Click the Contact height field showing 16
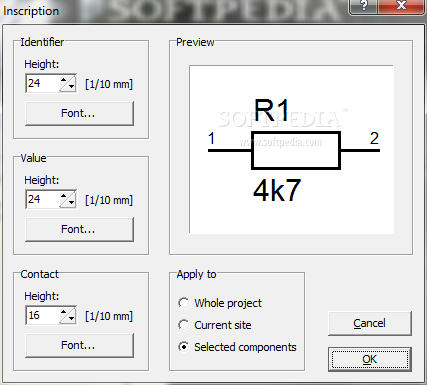Screen dimensions: 427x385 click(x=43, y=315)
